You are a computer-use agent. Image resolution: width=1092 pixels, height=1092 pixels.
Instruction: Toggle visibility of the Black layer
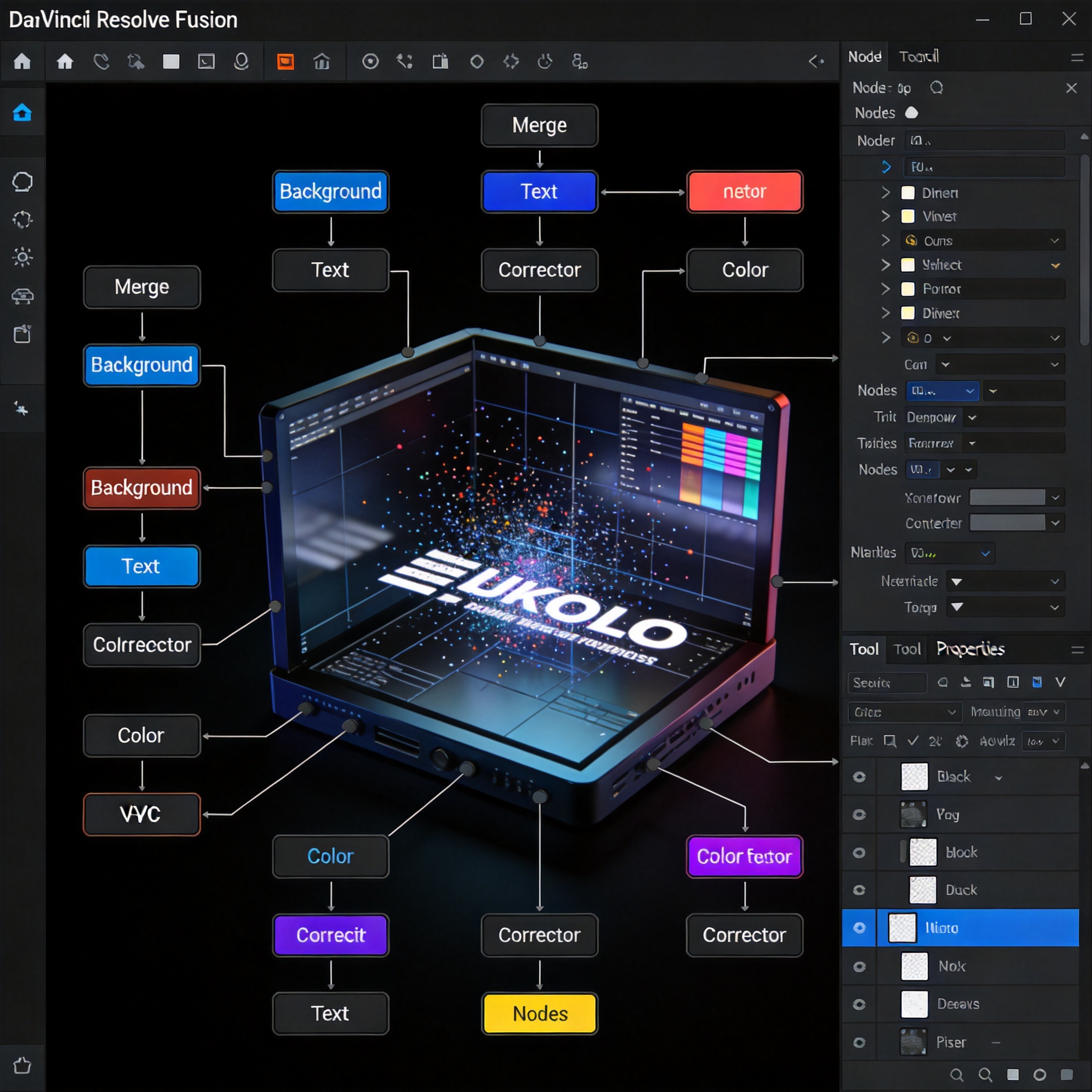[859, 776]
